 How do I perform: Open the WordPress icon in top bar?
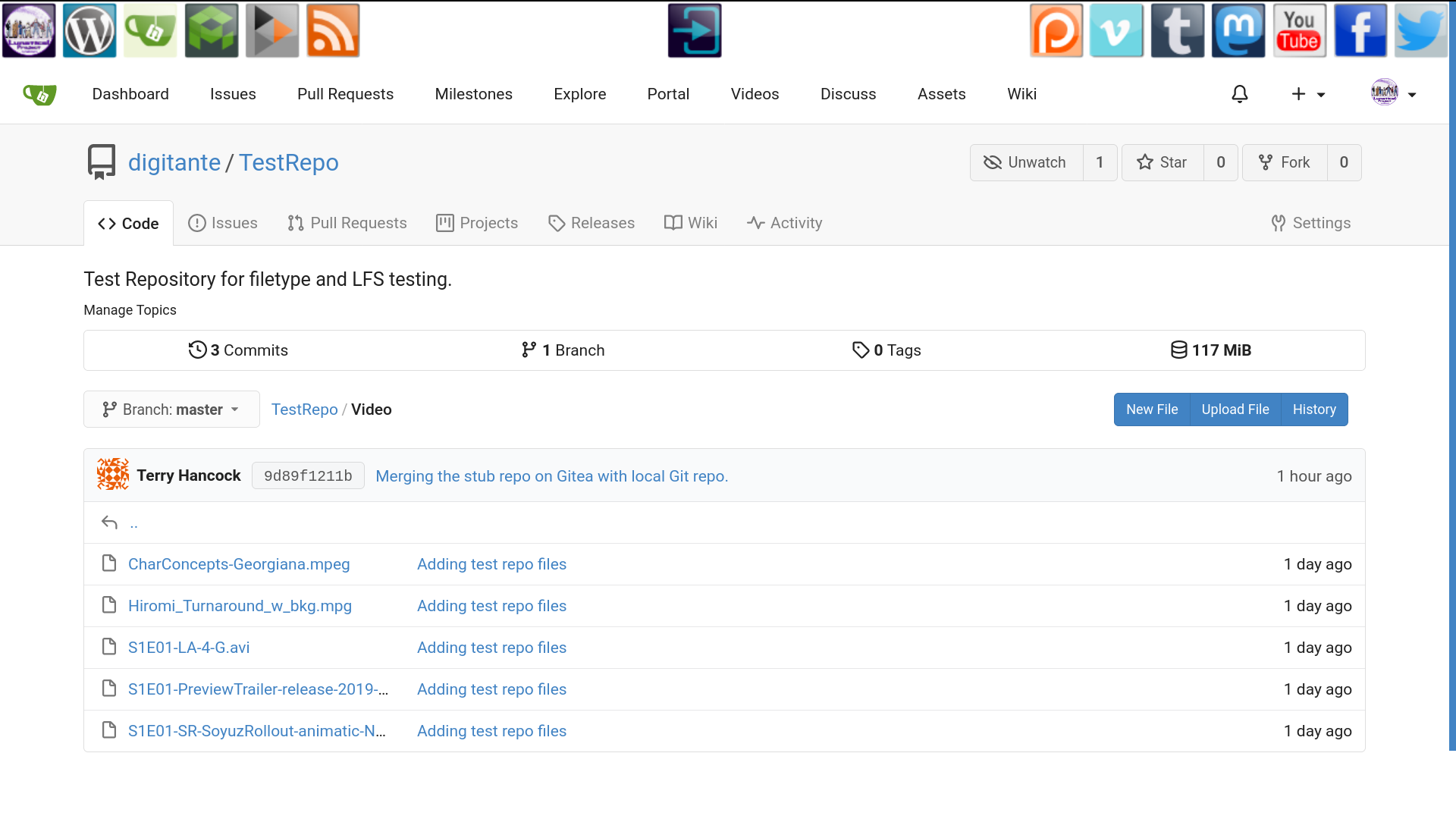coord(89,30)
